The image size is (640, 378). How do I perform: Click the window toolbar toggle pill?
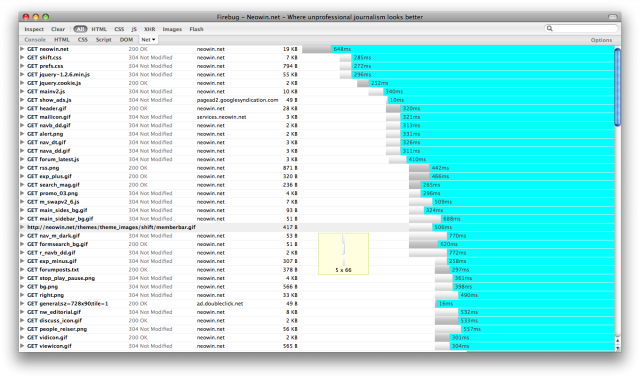[x=613, y=17]
